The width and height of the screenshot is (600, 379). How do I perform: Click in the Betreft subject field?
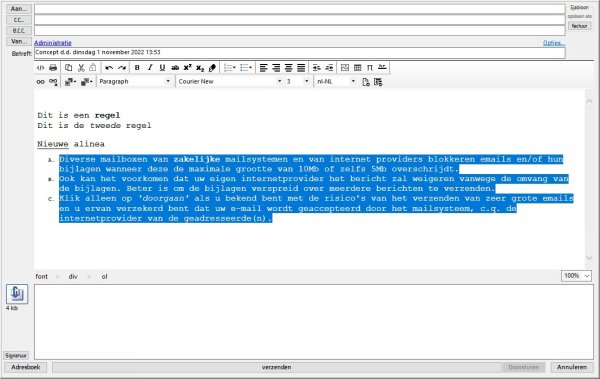pyautogui.click(x=300, y=53)
